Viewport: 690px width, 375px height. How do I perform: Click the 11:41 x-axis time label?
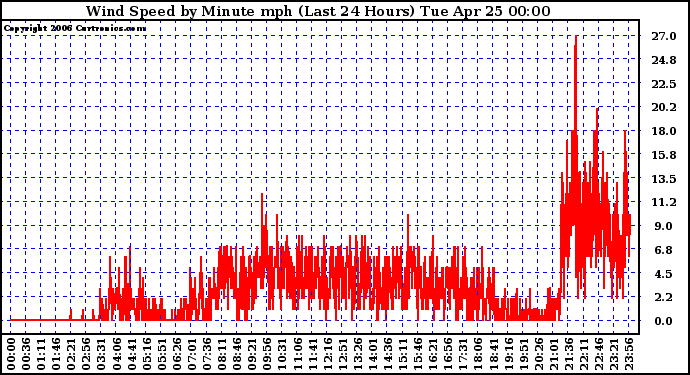tap(312, 354)
